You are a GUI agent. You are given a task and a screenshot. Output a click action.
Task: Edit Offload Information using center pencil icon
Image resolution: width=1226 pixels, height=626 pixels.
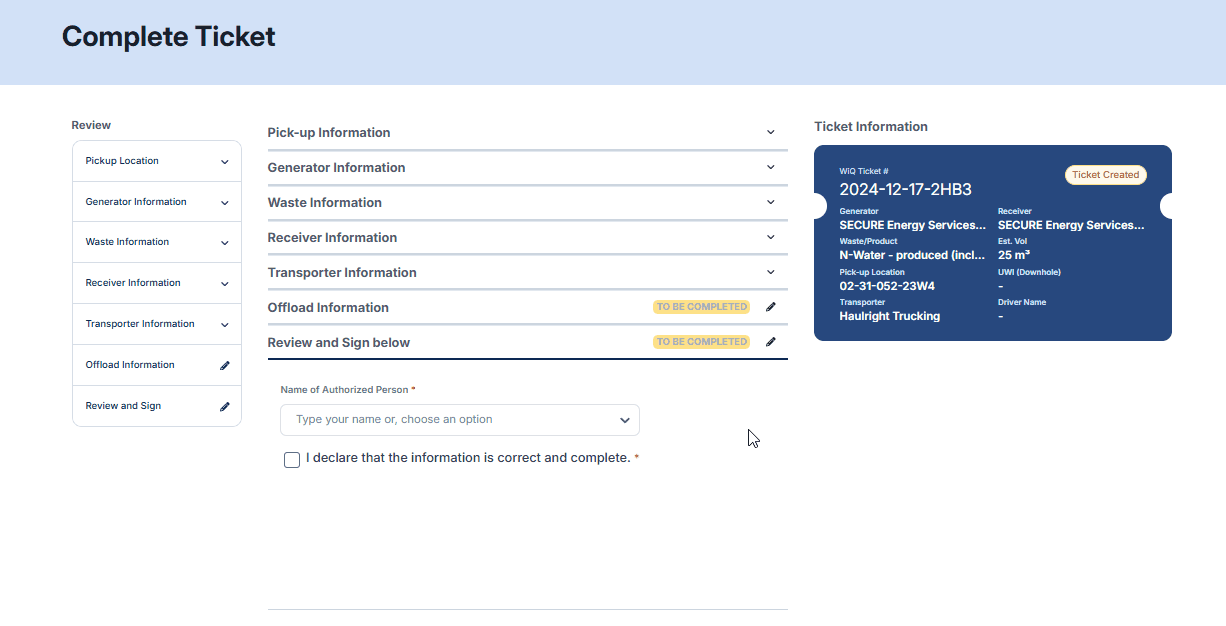click(771, 307)
